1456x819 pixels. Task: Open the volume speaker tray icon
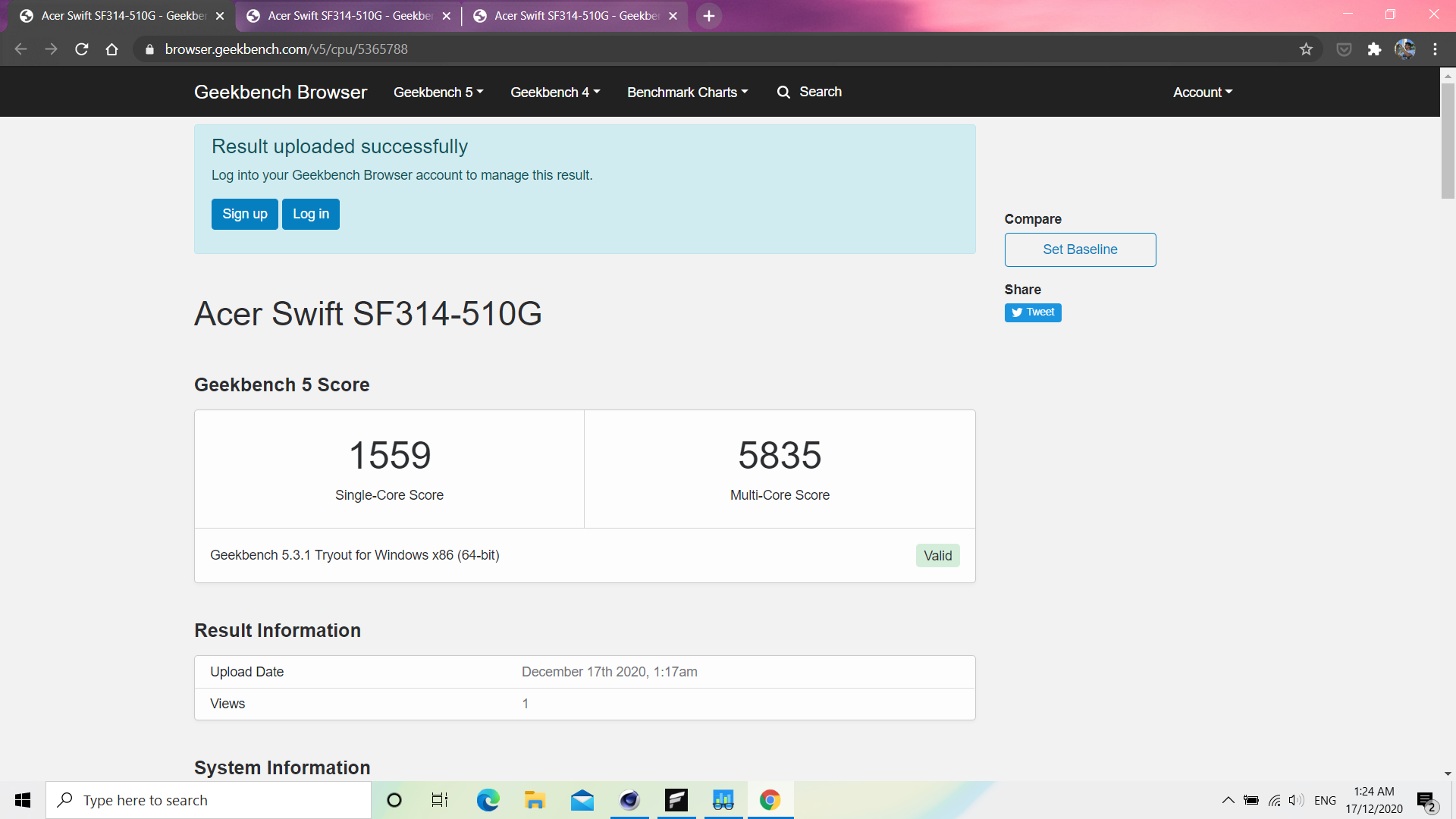1297,800
